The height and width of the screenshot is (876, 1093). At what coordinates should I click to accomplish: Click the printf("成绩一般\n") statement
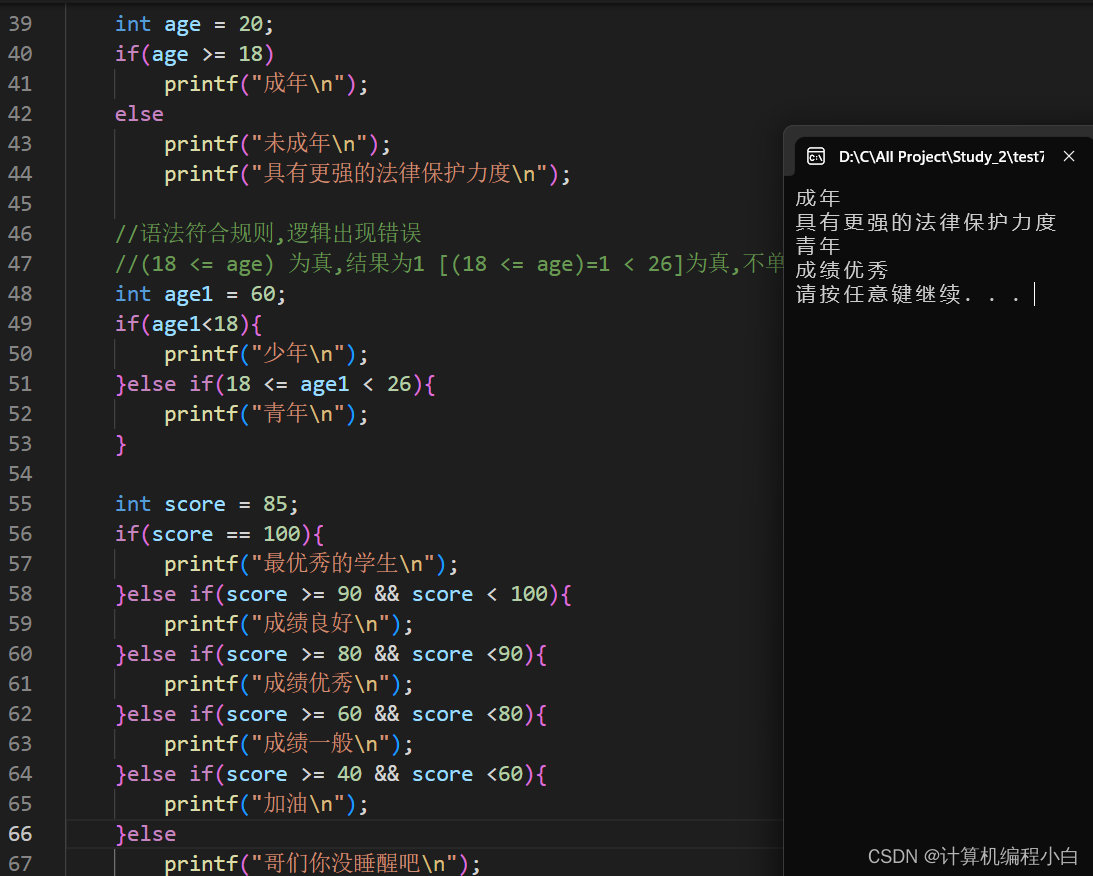(x=289, y=744)
